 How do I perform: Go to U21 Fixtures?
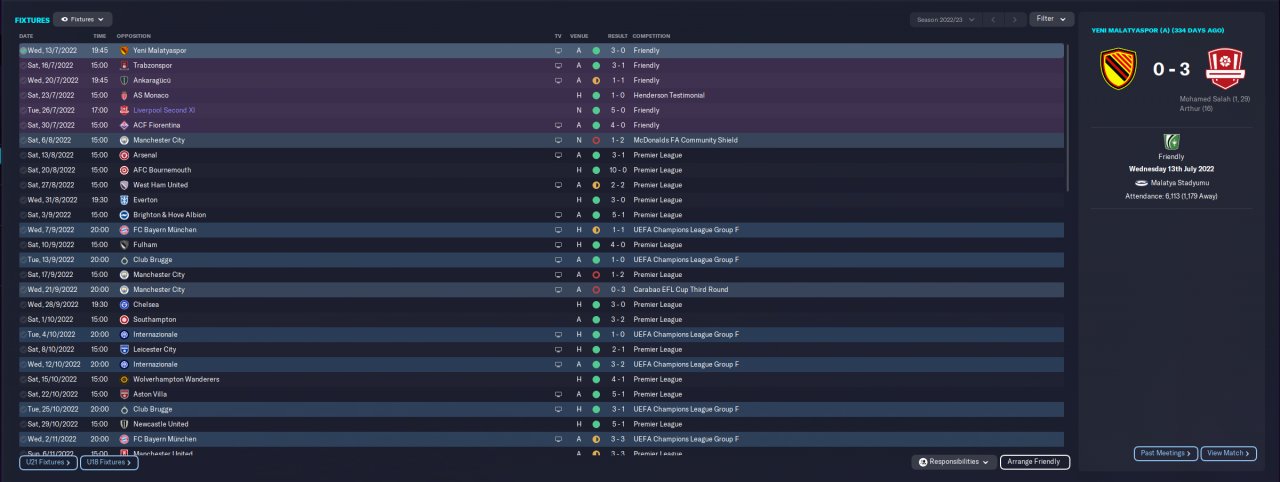(48, 462)
